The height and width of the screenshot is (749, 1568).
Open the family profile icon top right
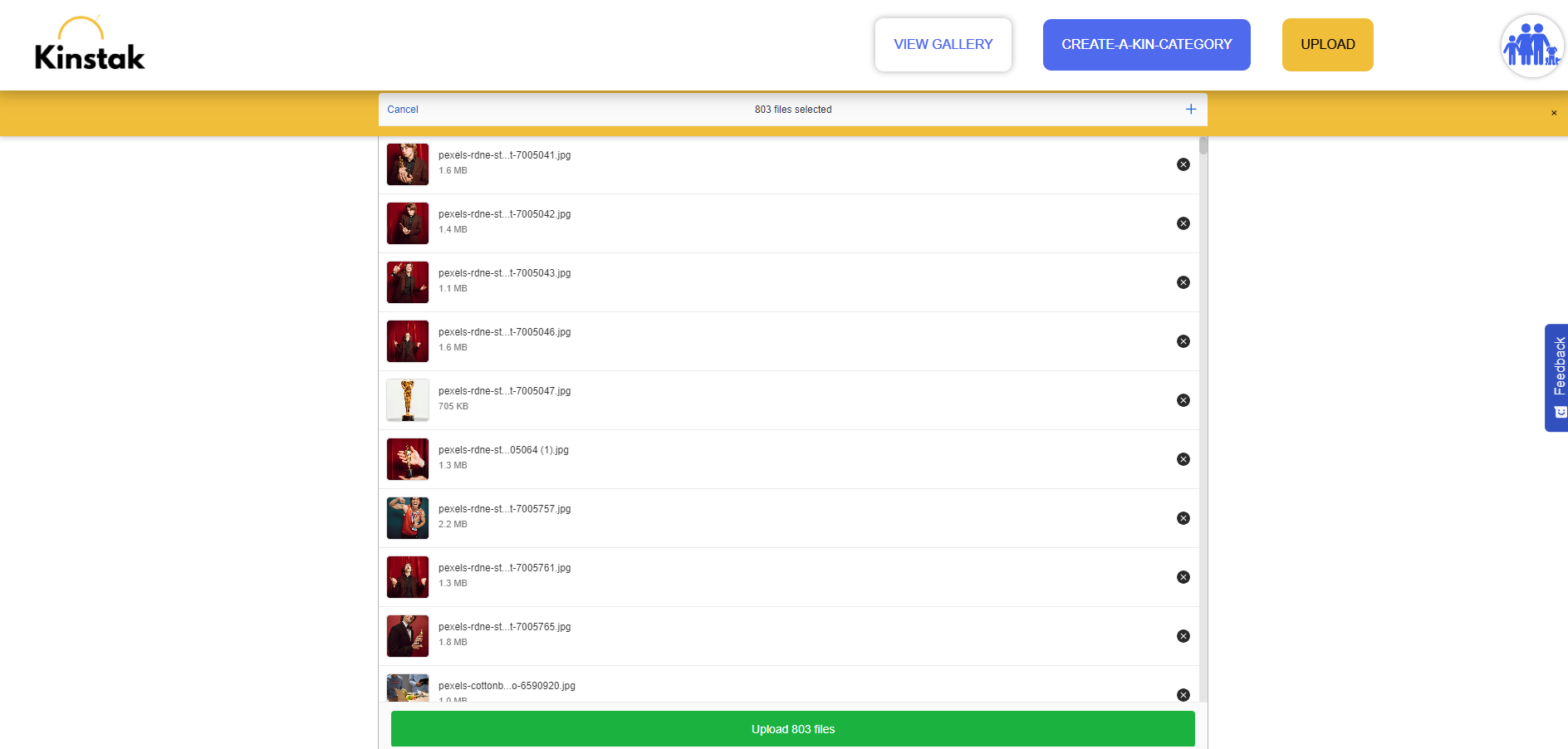(x=1531, y=46)
